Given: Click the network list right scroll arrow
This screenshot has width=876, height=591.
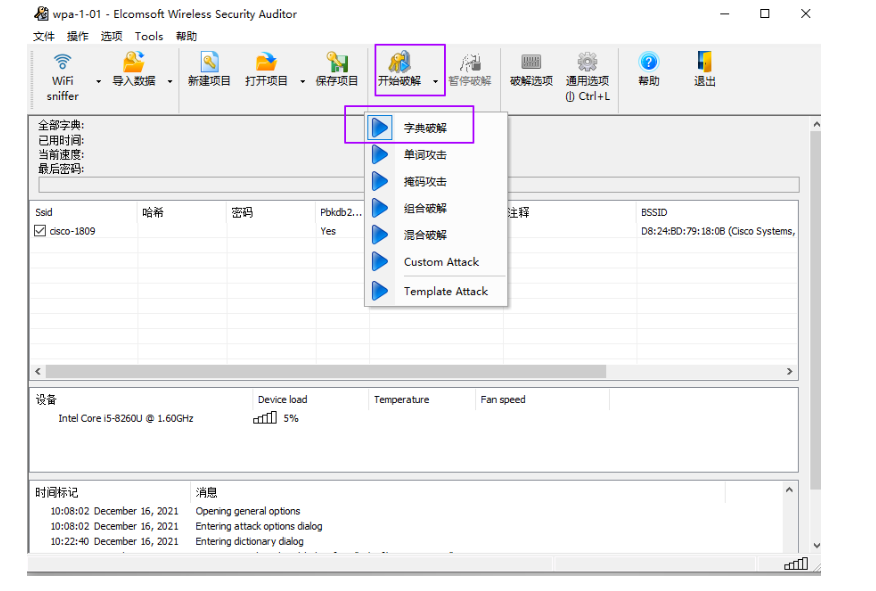Looking at the screenshot, I should coord(789,371).
